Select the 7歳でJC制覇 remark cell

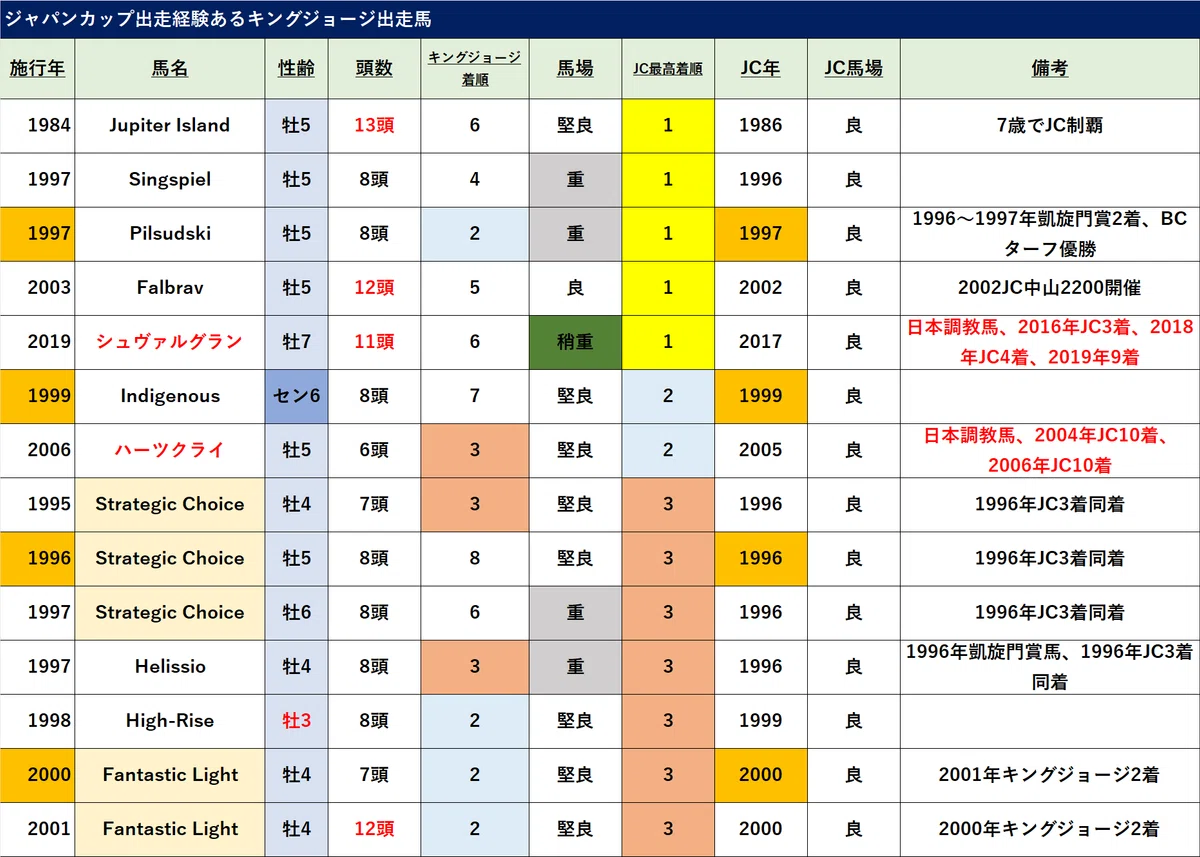coord(1050,125)
